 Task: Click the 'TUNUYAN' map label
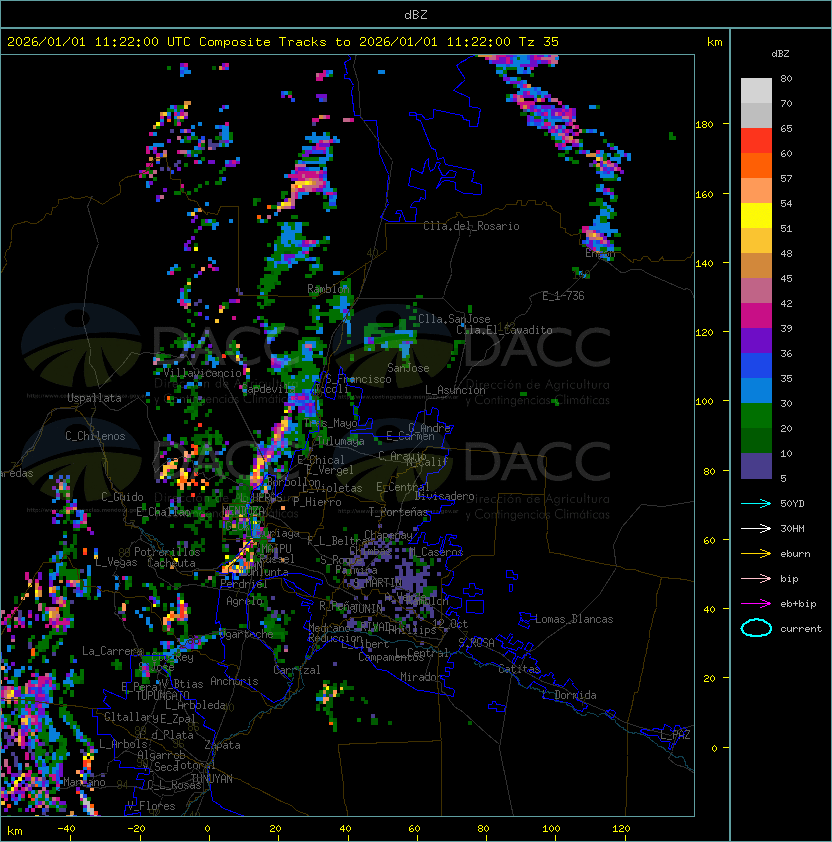pos(212,779)
